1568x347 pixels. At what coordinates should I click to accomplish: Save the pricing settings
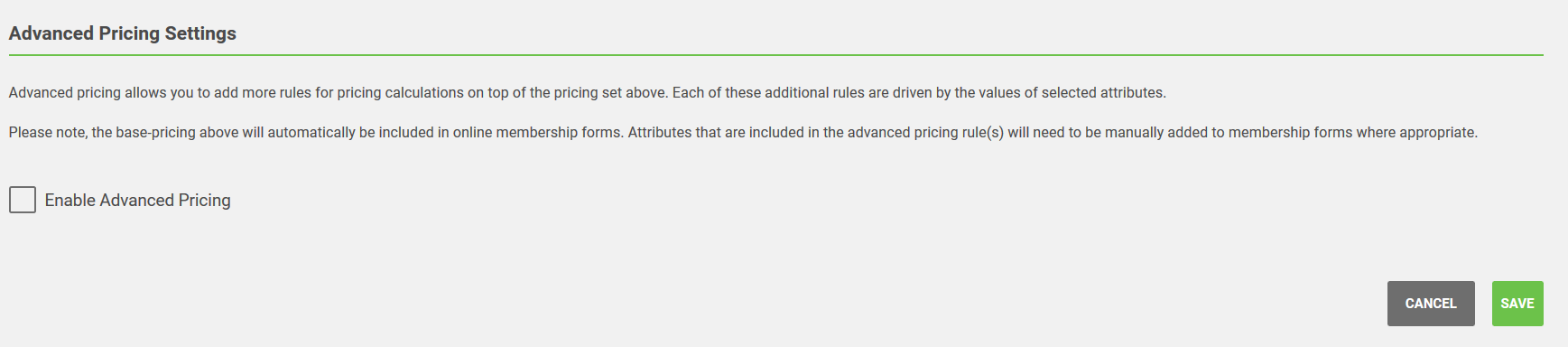click(1517, 304)
